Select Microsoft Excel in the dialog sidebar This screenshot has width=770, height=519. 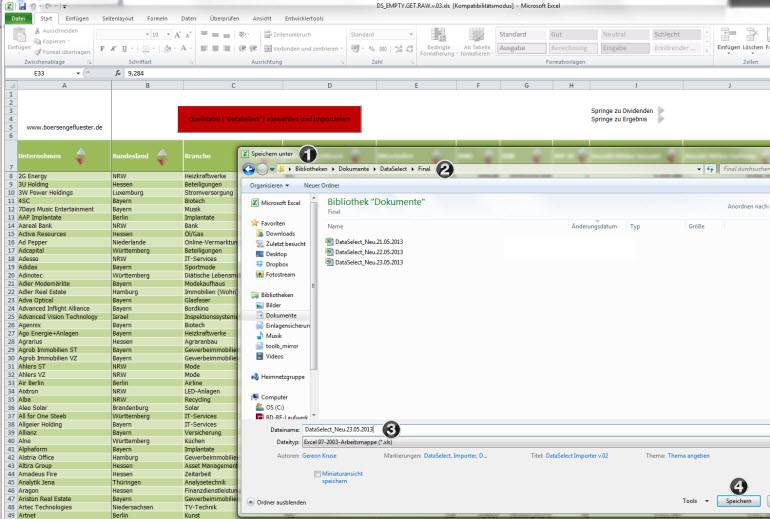(275, 203)
